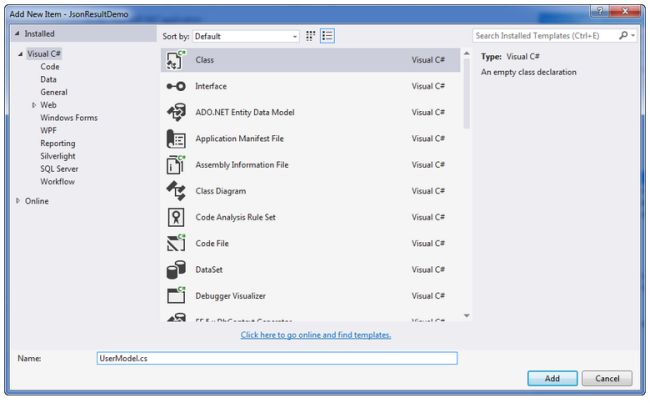Expand the Online section
Viewport: 650px width, 403px height.
pyautogui.click(x=18, y=201)
